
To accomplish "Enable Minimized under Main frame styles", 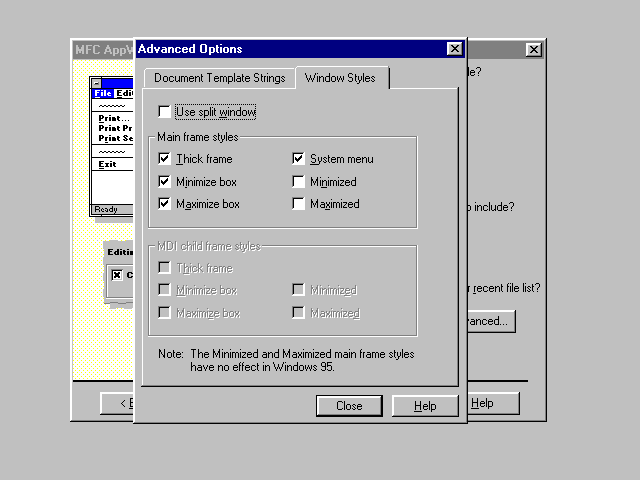I will coord(299,182).
